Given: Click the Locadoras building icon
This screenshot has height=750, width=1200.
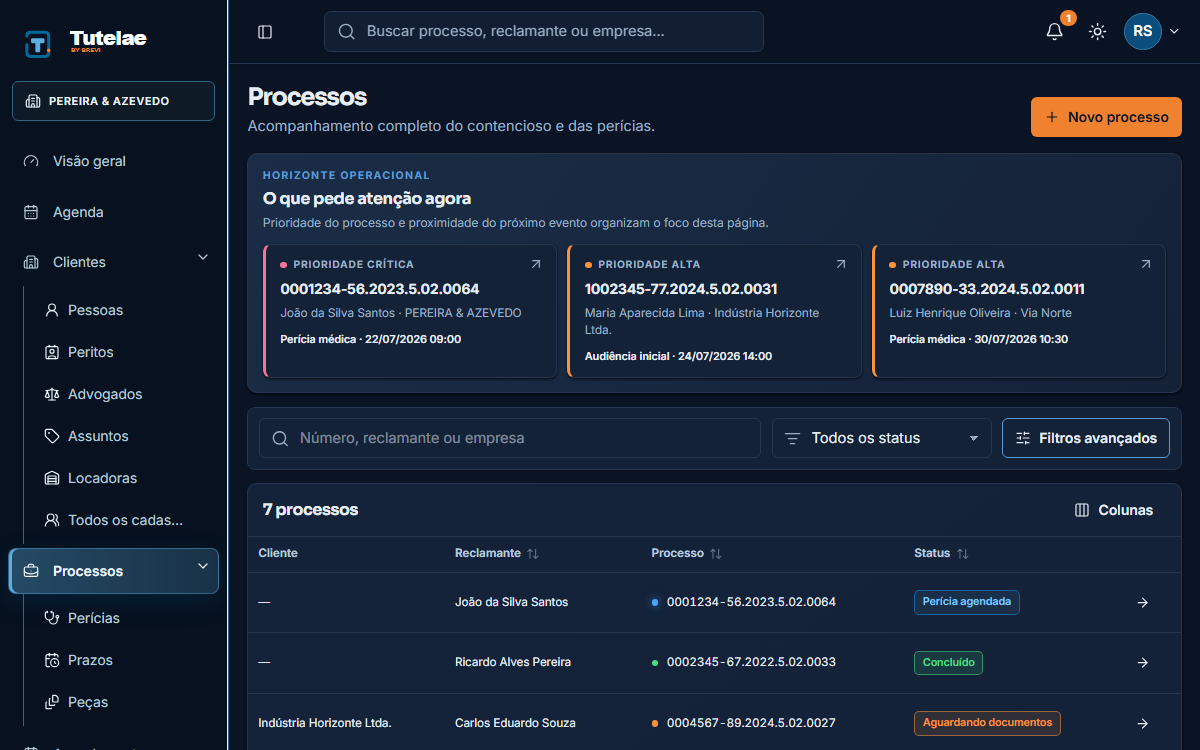Looking at the screenshot, I should coord(52,478).
